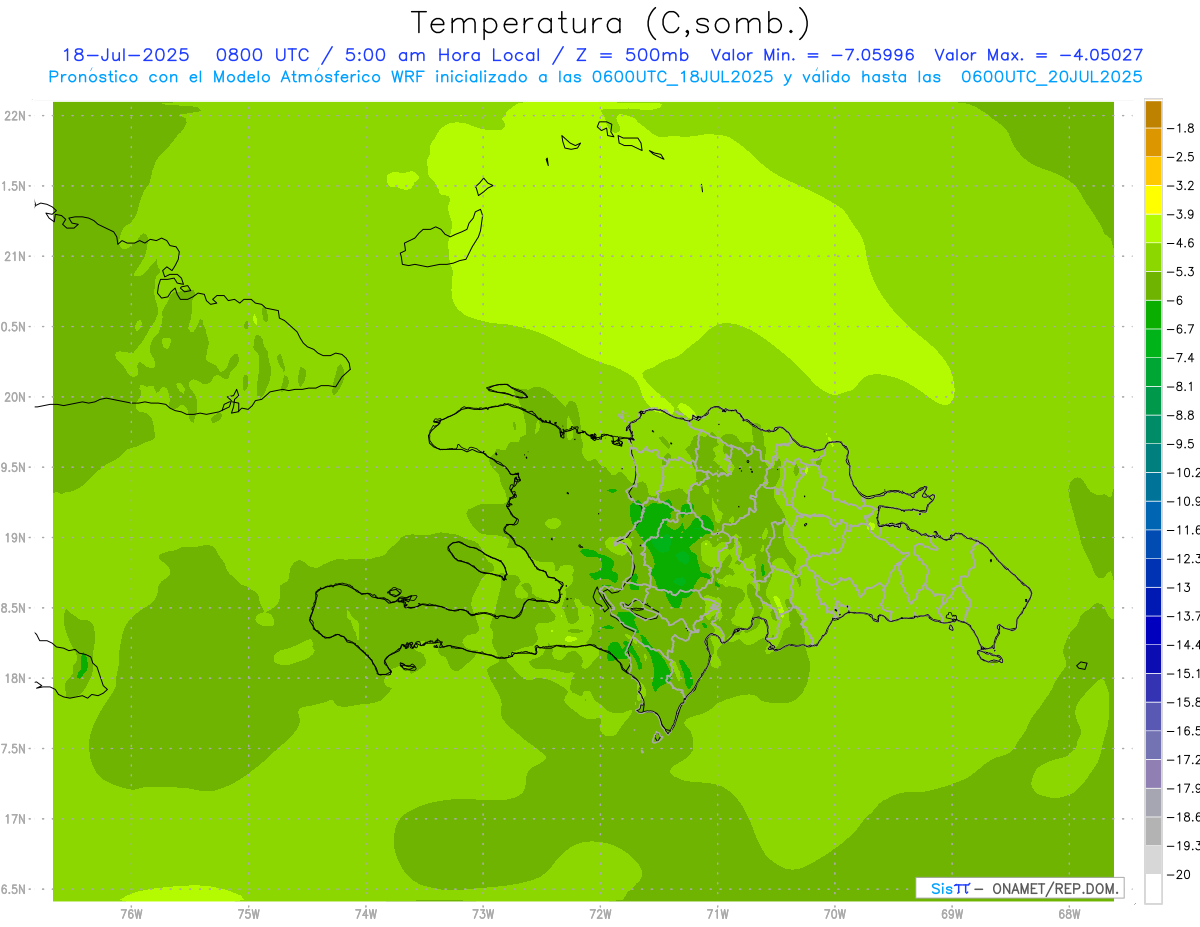Click the "-13" colorbar value
The image size is (1200, 927).
pos(1180,587)
